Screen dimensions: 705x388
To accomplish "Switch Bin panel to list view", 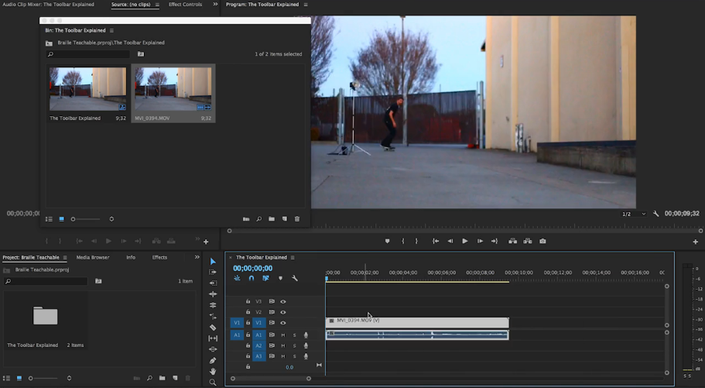I will [49, 219].
